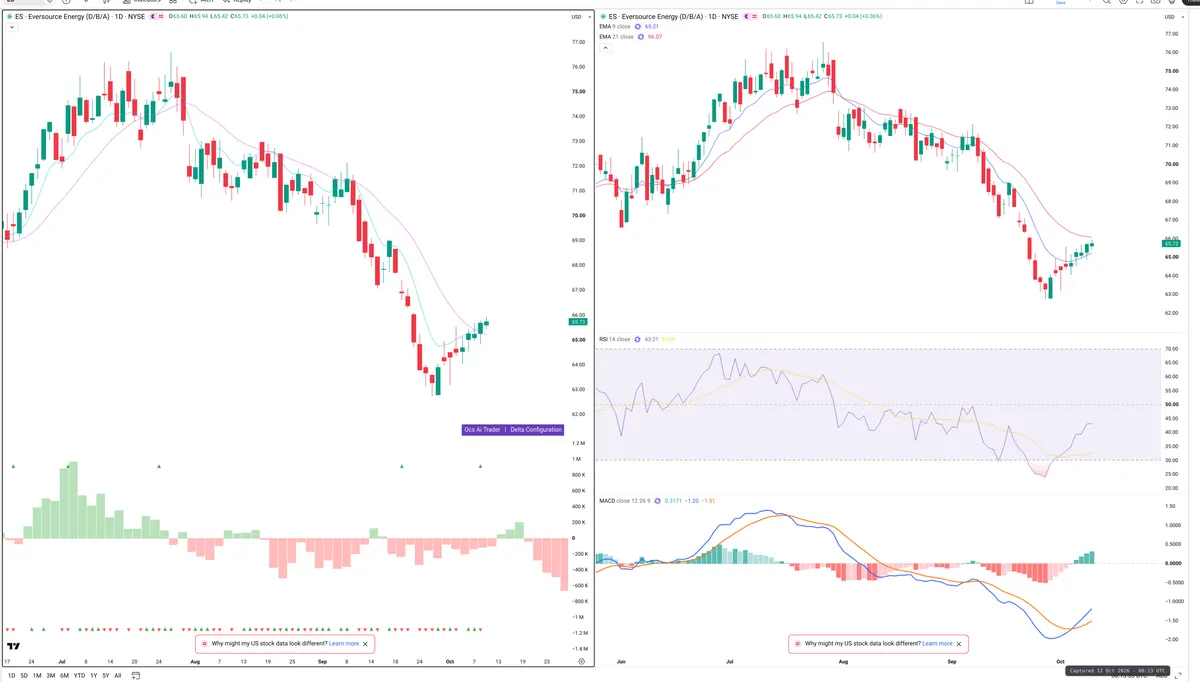
Task: Click the session moon icon in right chart title
Action: (746, 16)
